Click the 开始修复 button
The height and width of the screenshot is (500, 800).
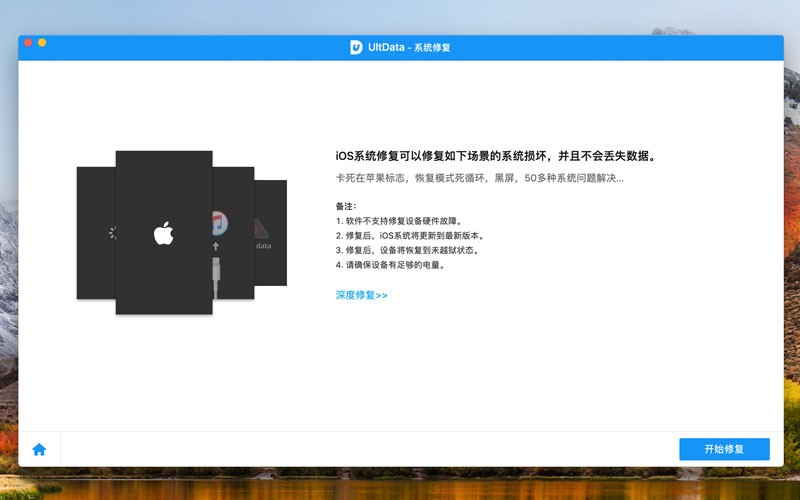[724, 449]
